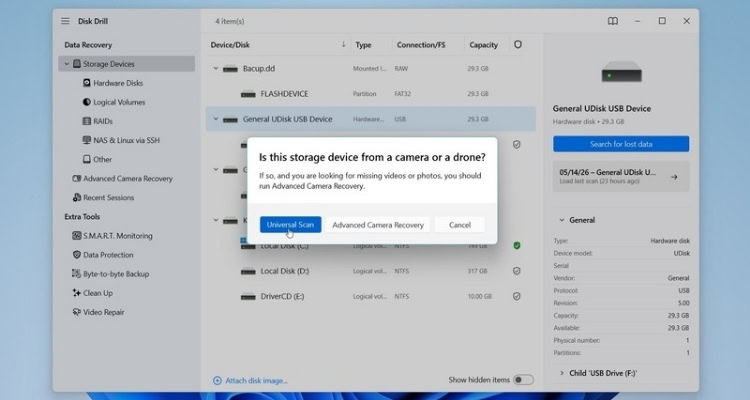Open Clean Up tool
This screenshot has height=400, width=750.
pos(98,293)
